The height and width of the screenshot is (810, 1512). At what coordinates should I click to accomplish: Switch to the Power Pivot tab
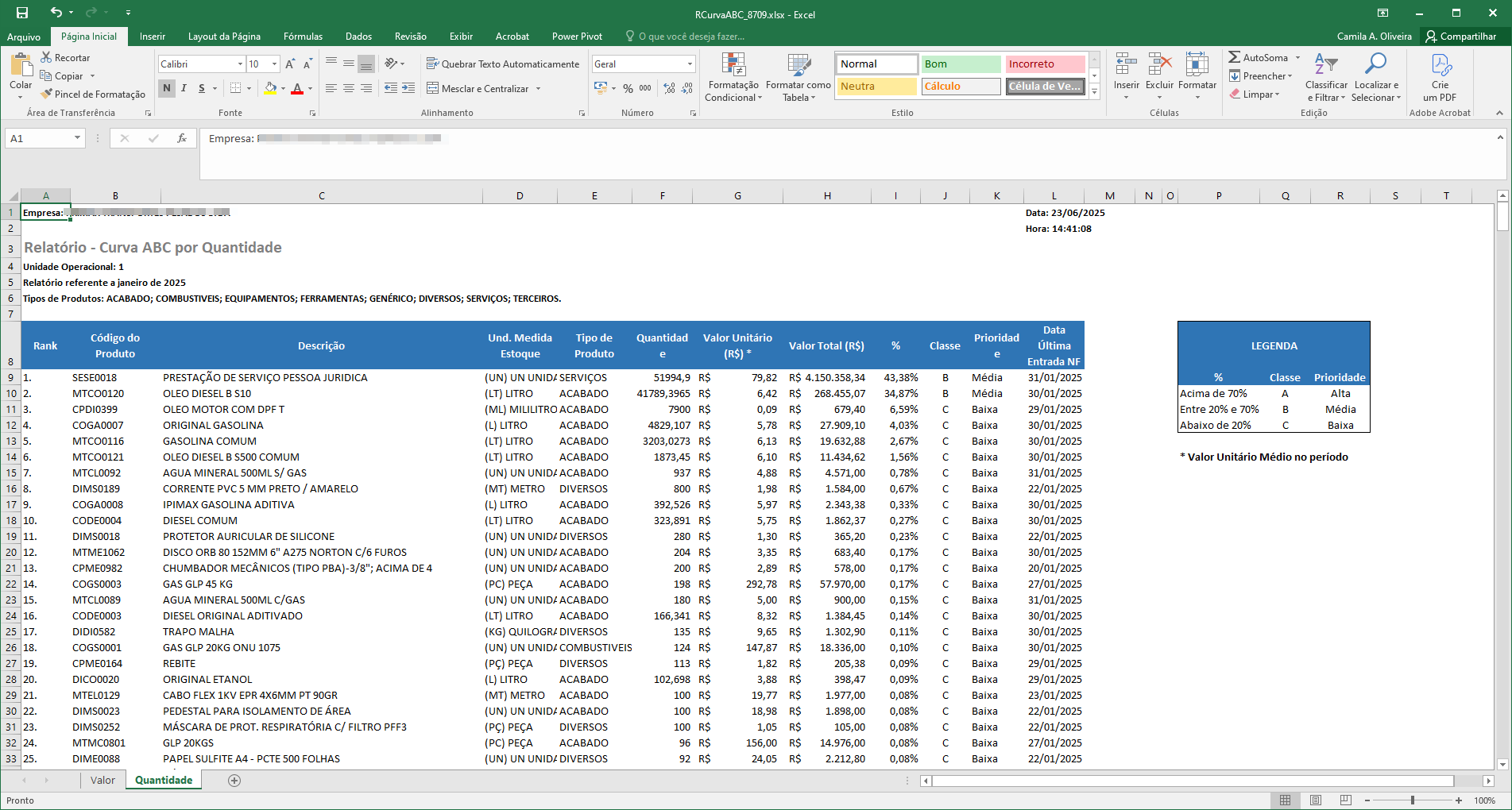pyautogui.click(x=577, y=37)
